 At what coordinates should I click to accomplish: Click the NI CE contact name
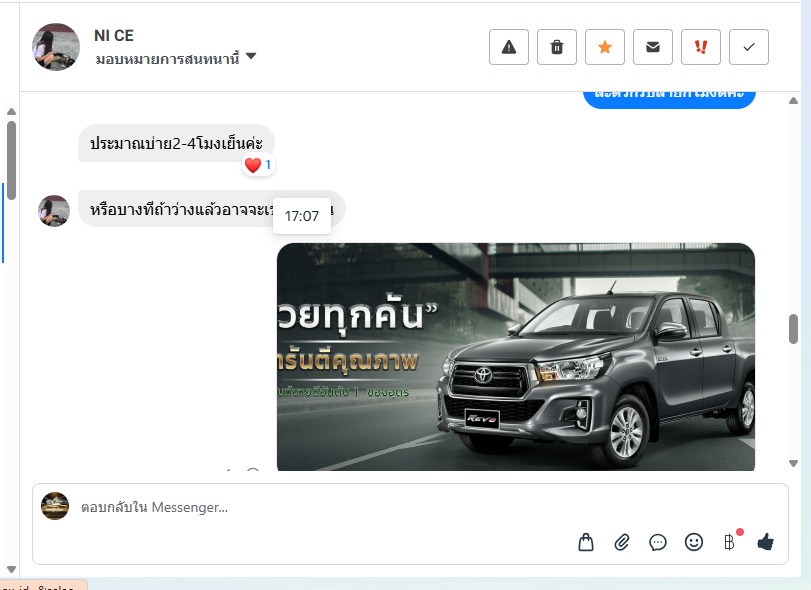[114, 35]
